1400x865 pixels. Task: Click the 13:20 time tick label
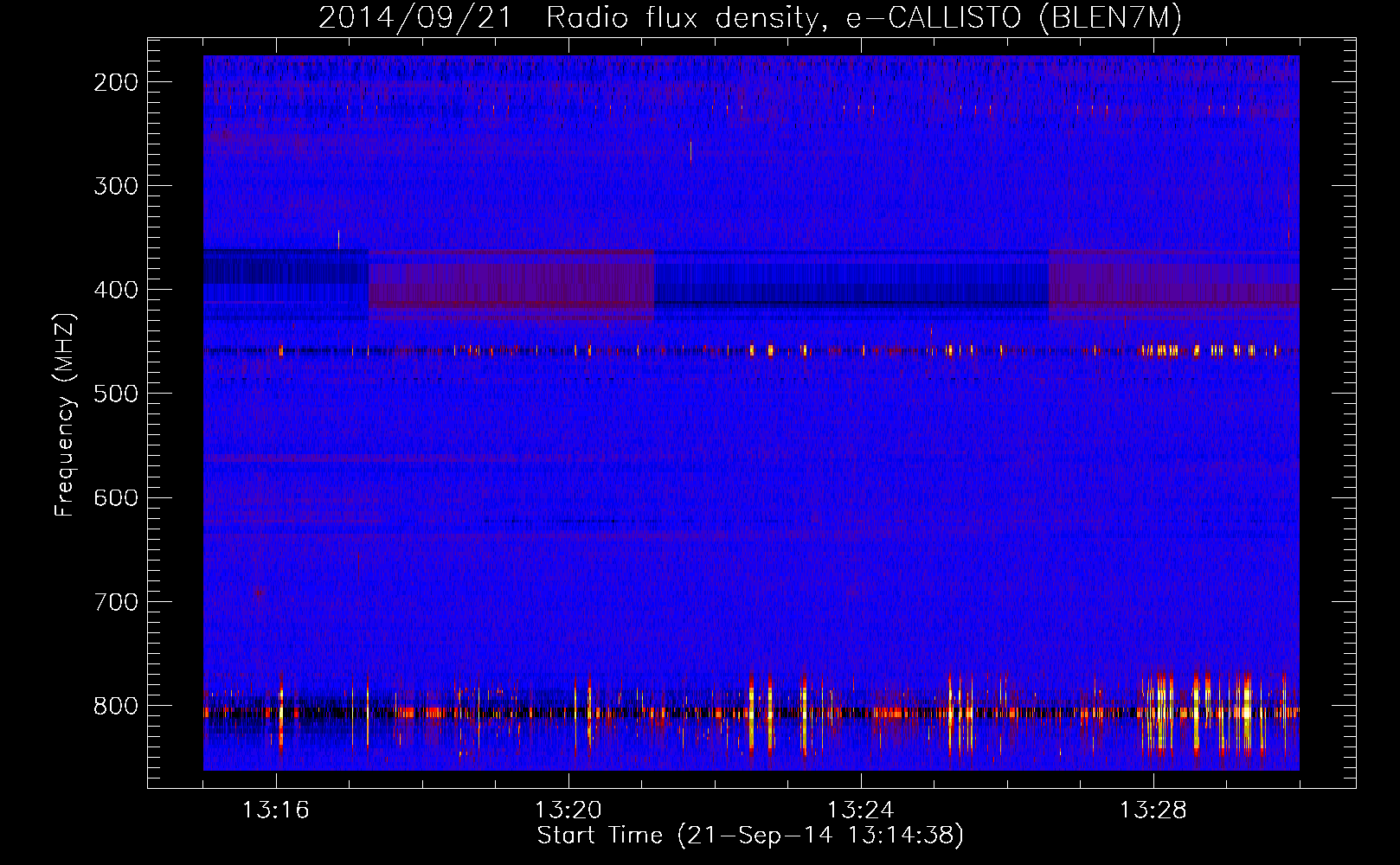(x=568, y=811)
